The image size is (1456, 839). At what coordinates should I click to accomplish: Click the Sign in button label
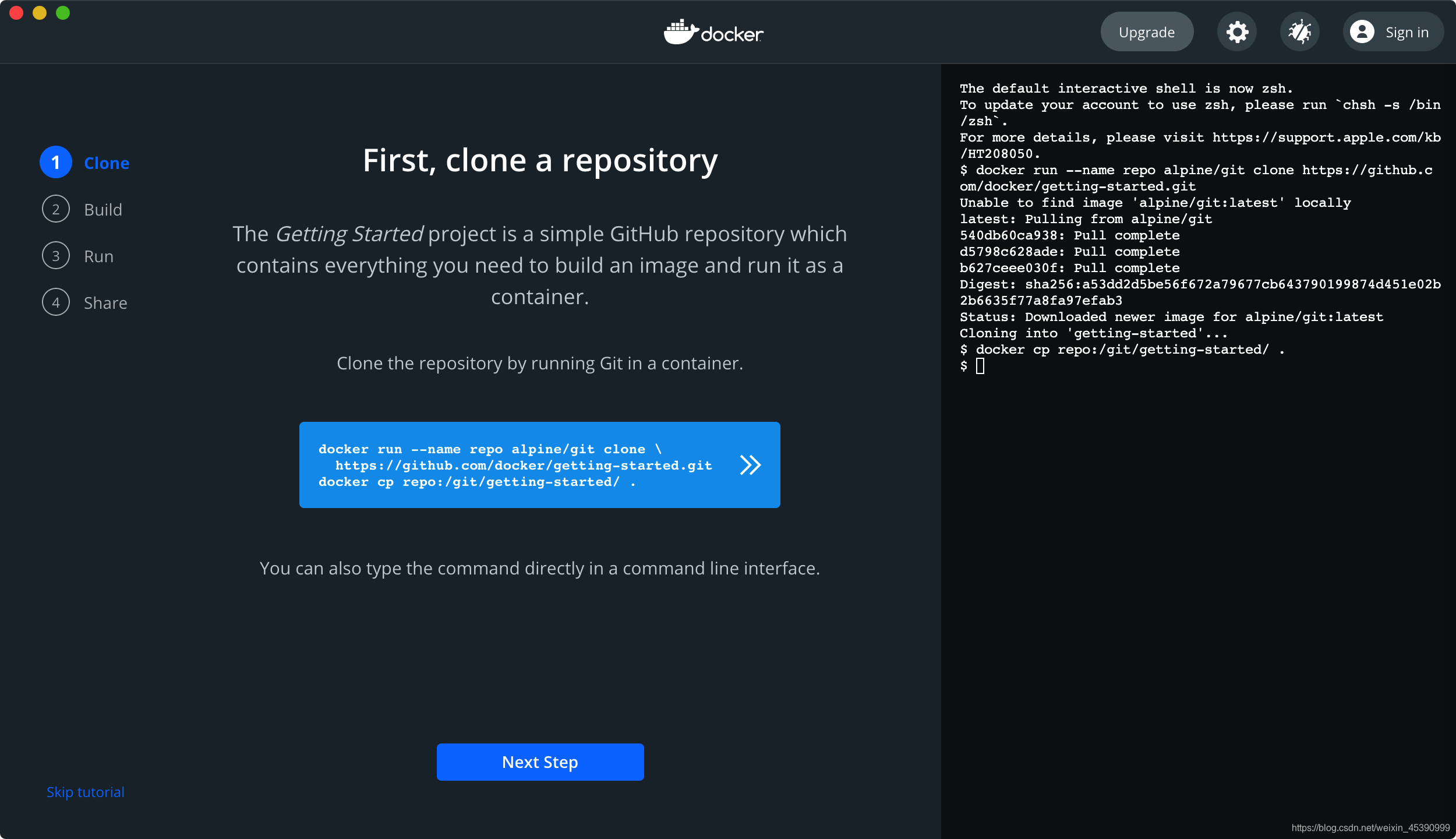click(x=1406, y=33)
